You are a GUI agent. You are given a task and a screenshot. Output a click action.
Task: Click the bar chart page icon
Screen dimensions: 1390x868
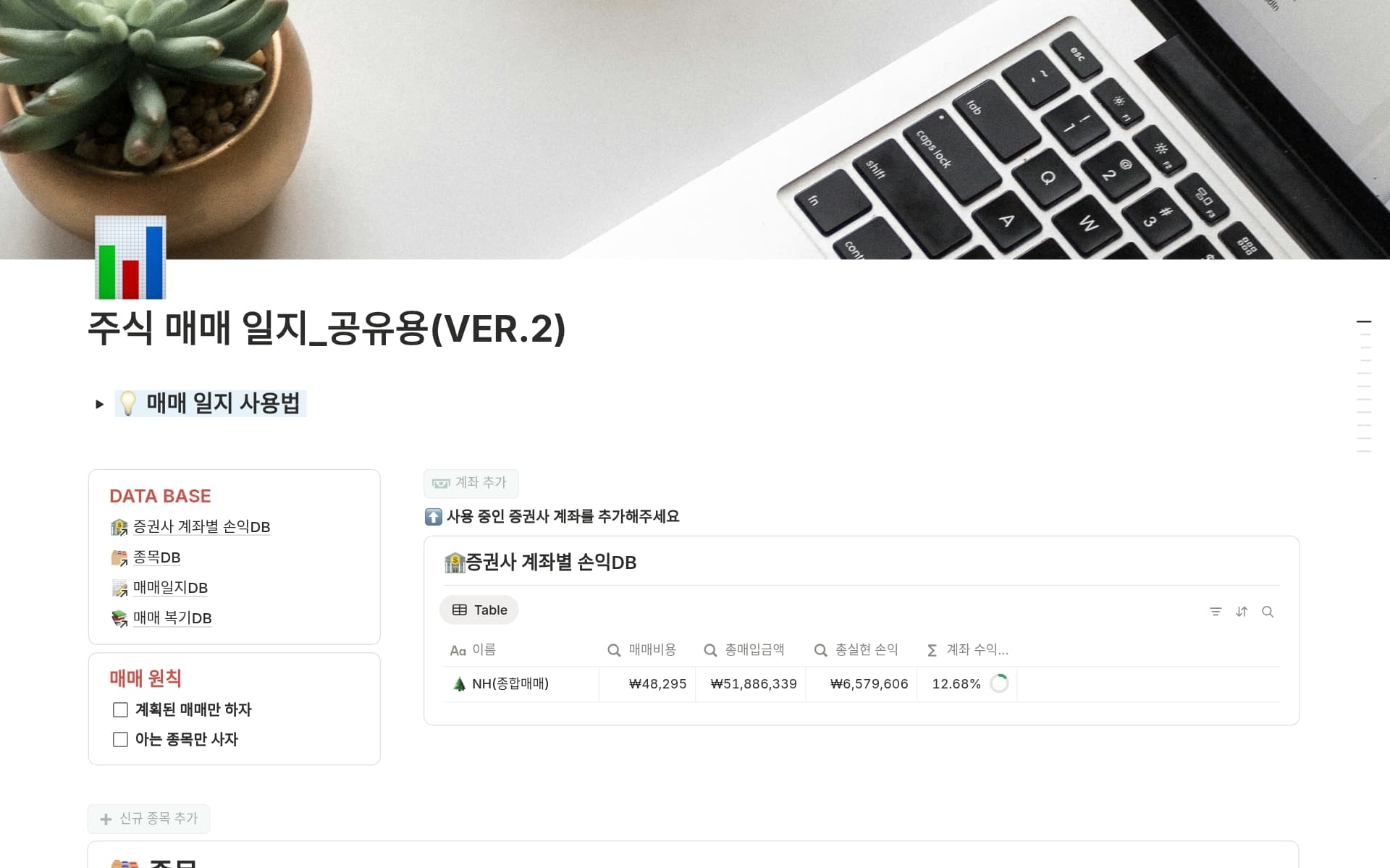click(x=130, y=258)
